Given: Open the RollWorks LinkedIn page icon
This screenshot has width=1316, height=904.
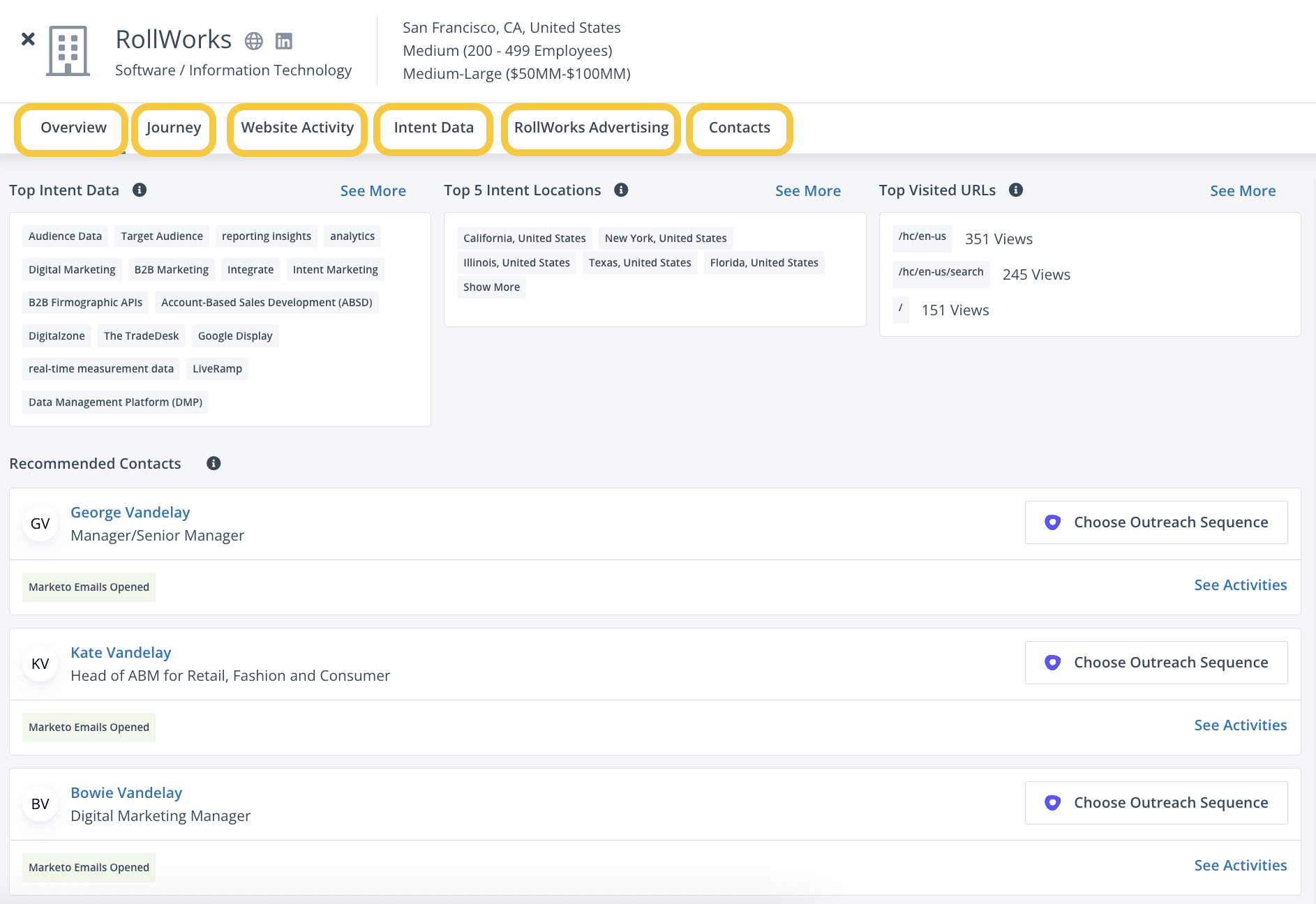Looking at the screenshot, I should pyautogui.click(x=283, y=40).
